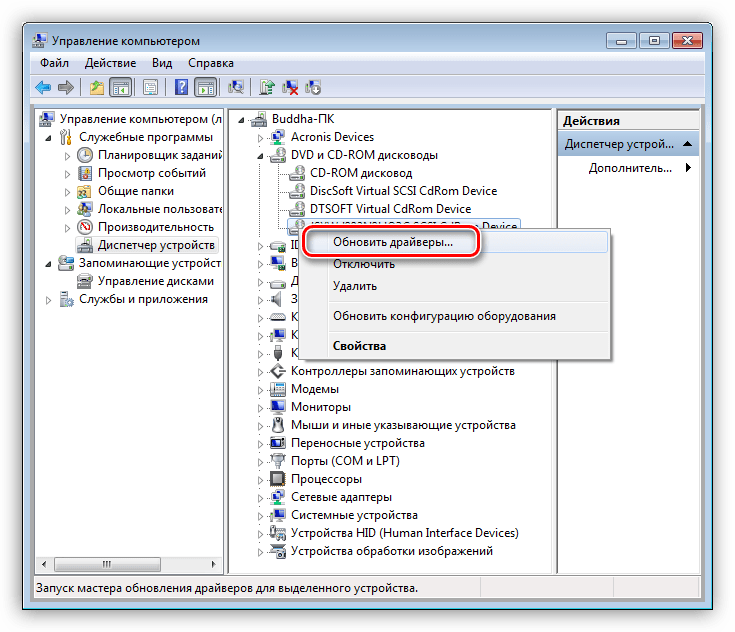Expand the Службы и приложения node
Viewport: 735px width, 632px height.
pos(48,300)
